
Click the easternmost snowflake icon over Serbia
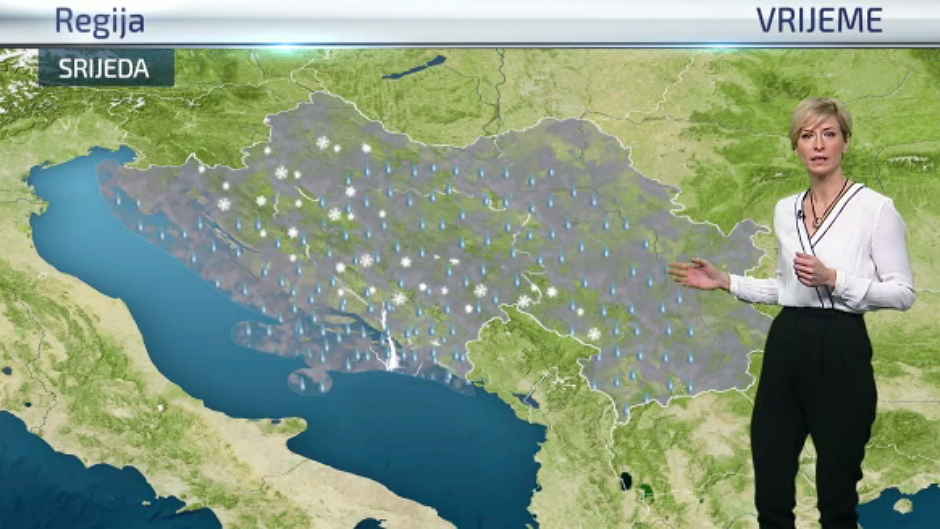594,334
